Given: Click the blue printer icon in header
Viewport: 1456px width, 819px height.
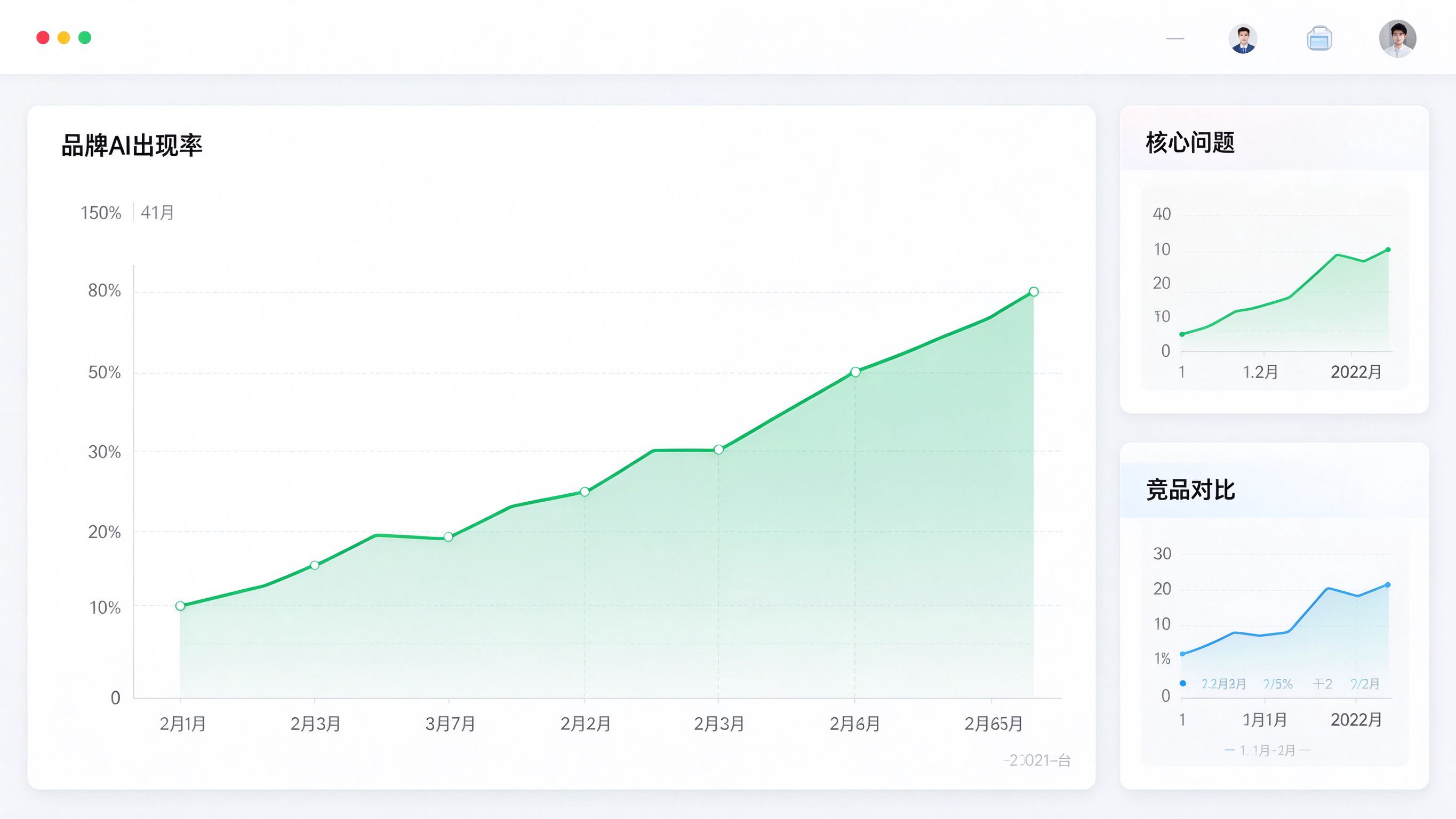Looking at the screenshot, I should pyautogui.click(x=1319, y=39).
